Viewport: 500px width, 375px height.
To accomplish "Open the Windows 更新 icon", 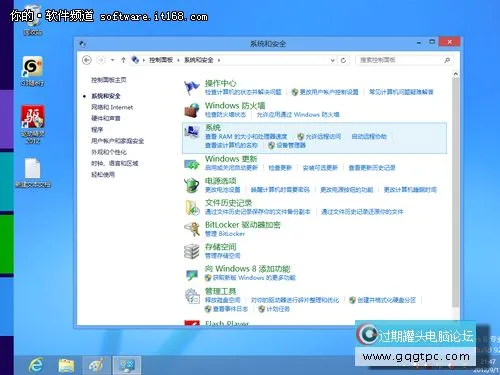I will (192, 164).
